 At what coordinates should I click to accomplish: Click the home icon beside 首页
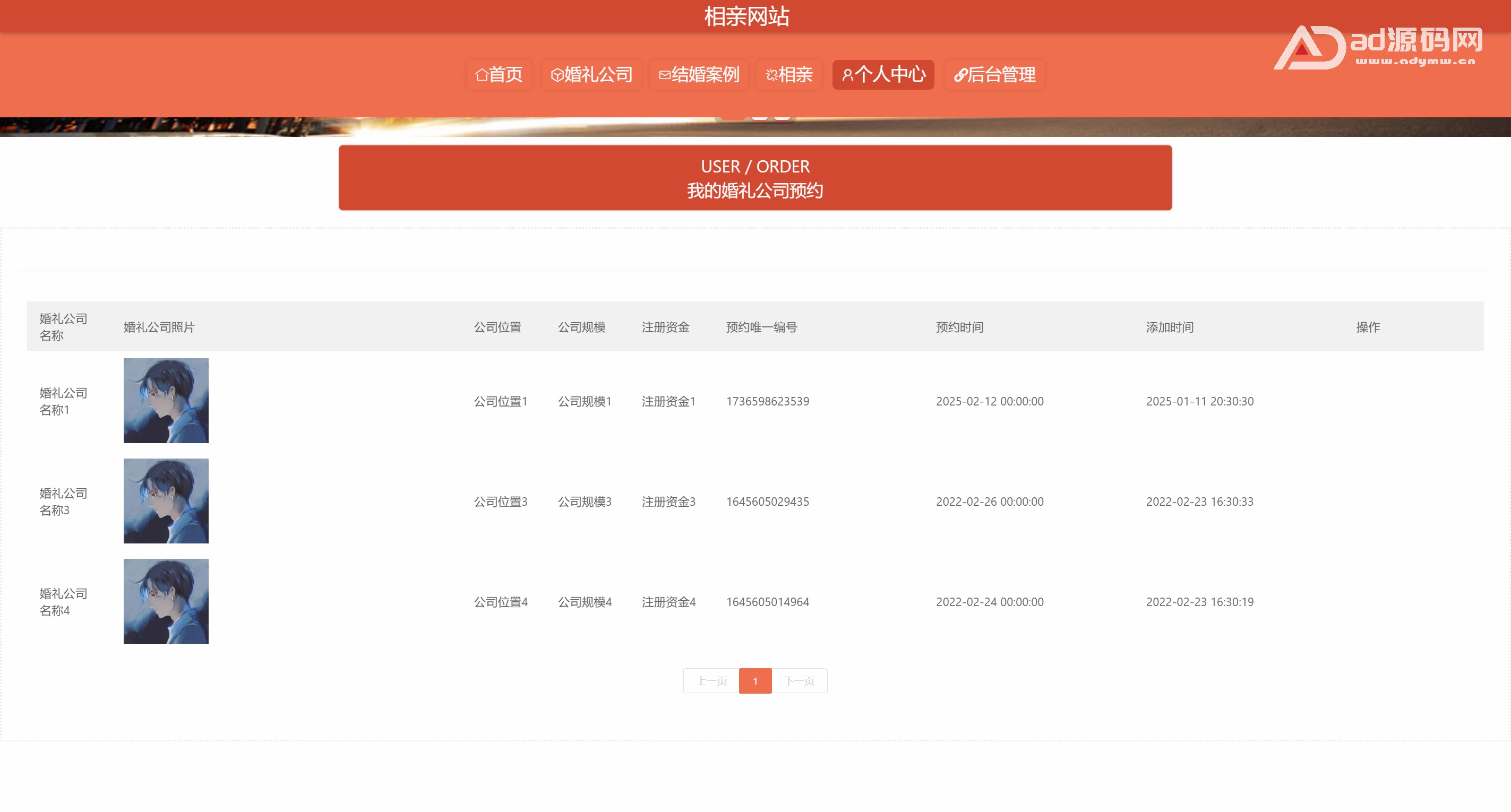coord(481,75)
